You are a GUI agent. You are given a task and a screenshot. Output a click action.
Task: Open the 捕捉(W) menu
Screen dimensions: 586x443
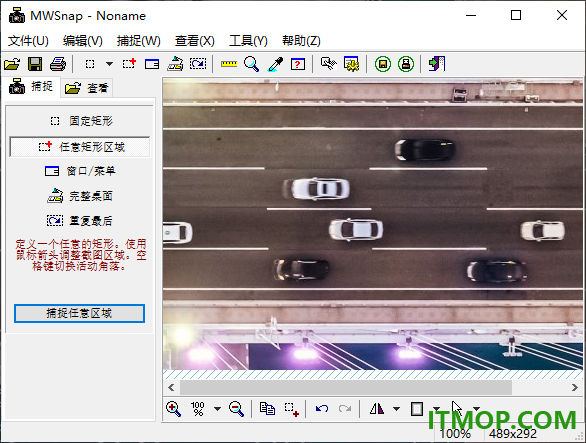(x=139, y=41)
